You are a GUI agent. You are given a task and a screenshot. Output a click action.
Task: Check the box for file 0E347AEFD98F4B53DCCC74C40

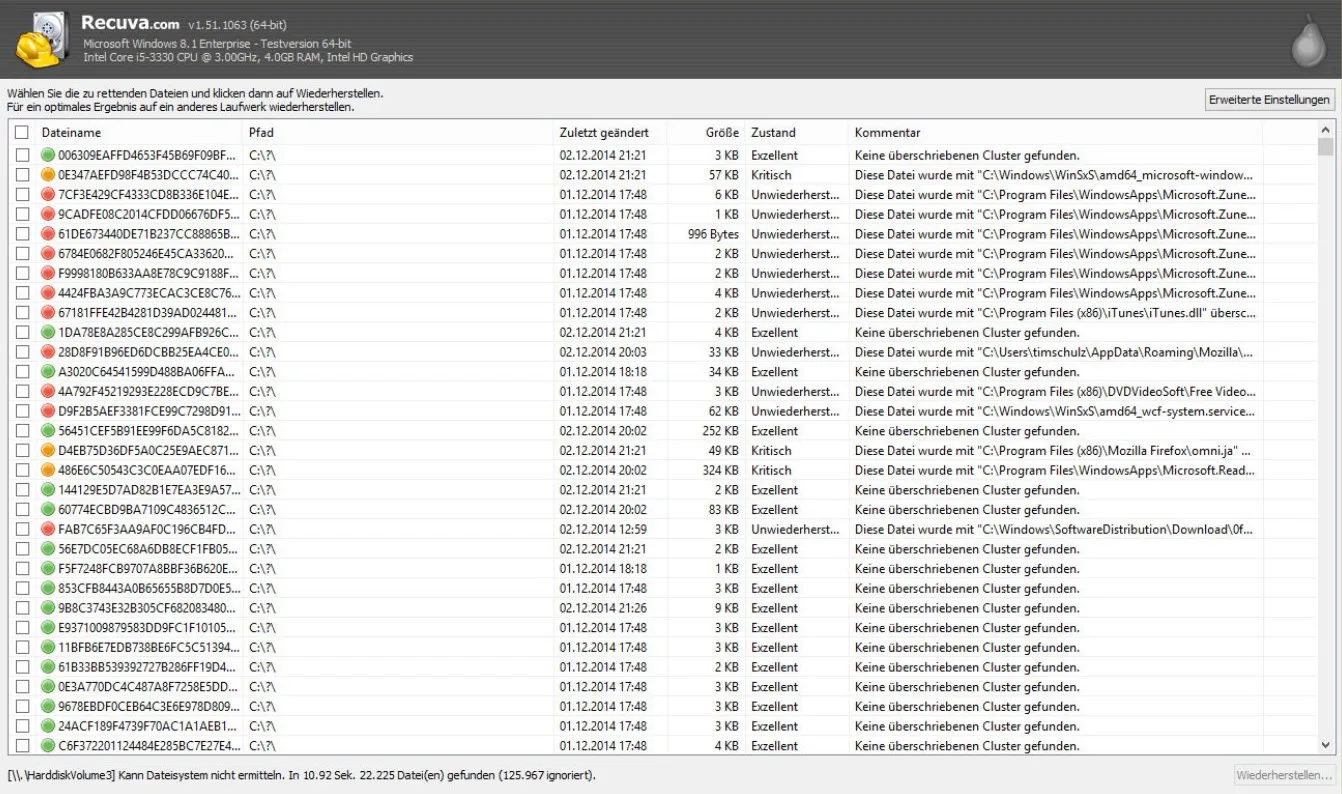tap(22, 175)
